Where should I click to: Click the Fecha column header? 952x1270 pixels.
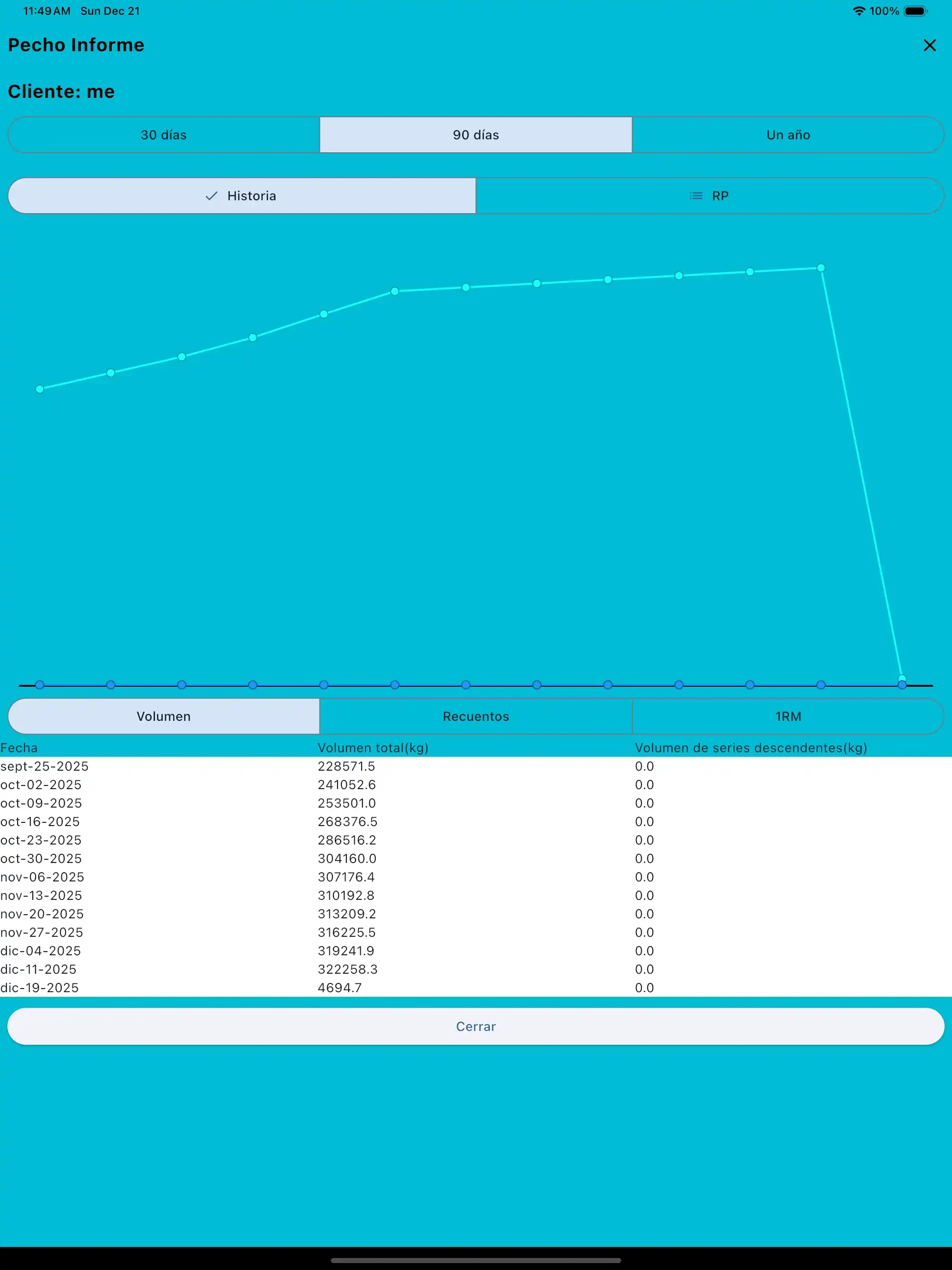tap(19, 748)
